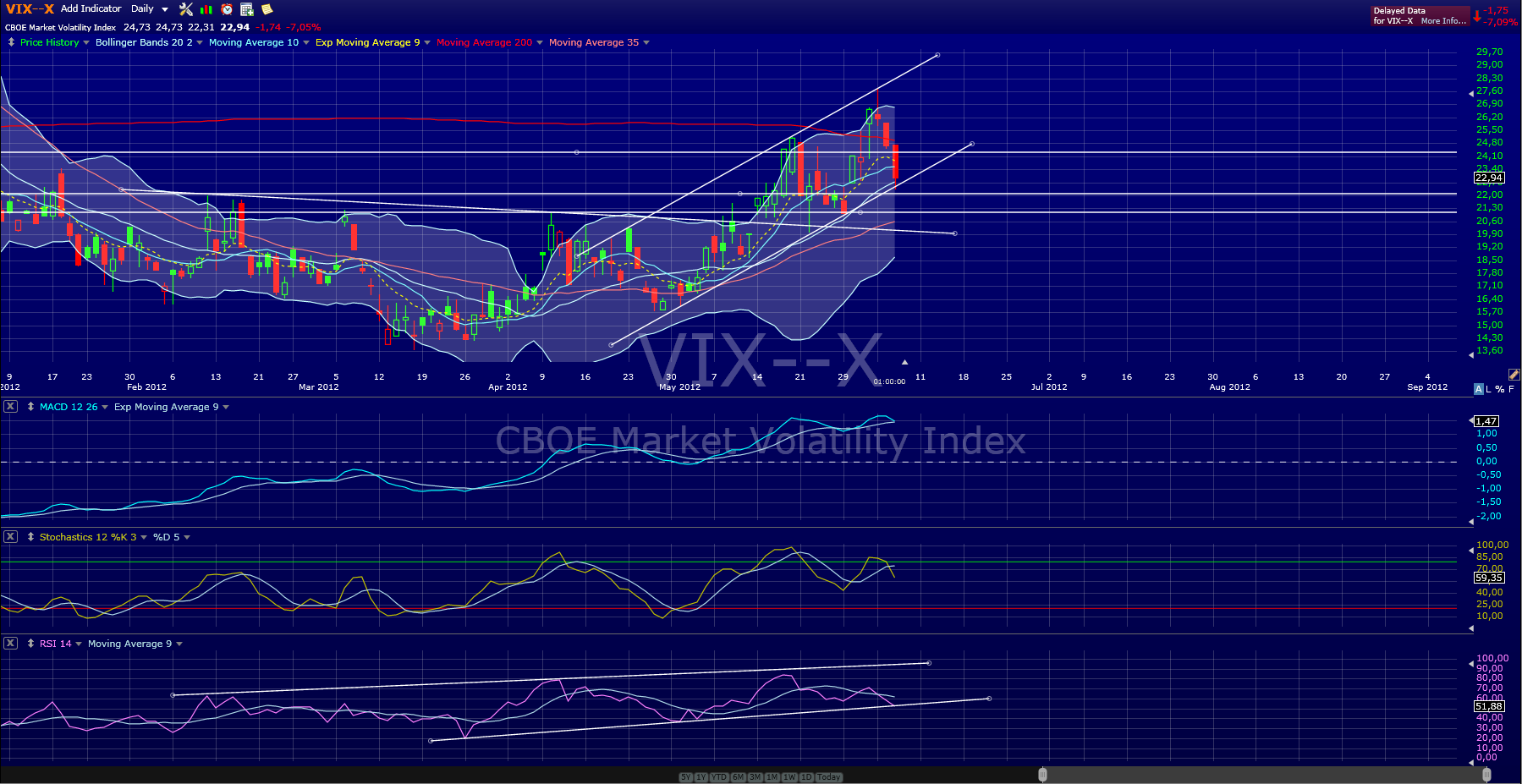Expand the RSI 14 dropdown
Image resolution: width=1522 pixels, height=784 pixels.
coord(79,644)
